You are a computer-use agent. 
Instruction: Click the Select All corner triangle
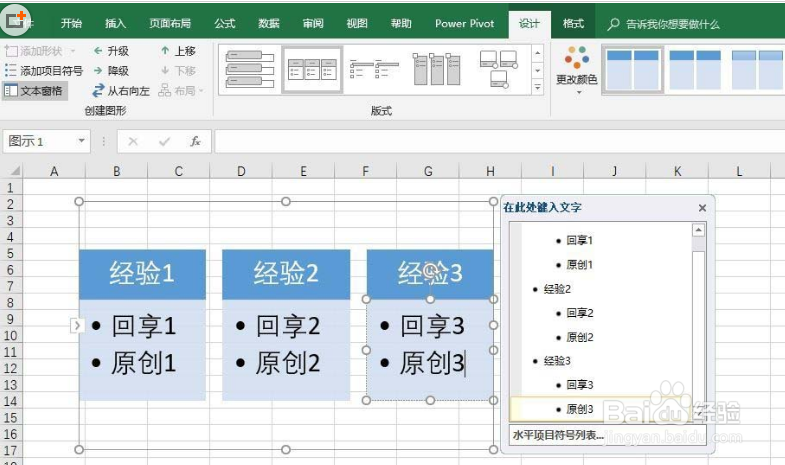14,171
